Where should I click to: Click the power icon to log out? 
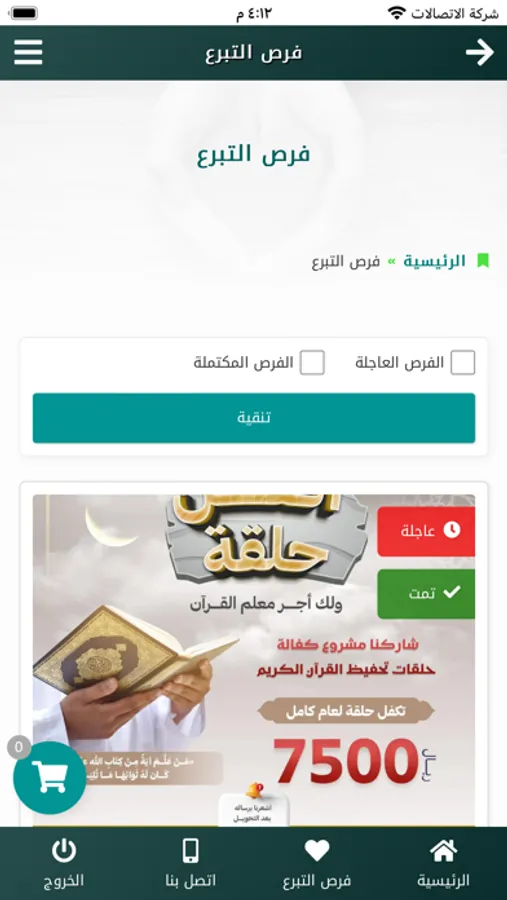64,850
